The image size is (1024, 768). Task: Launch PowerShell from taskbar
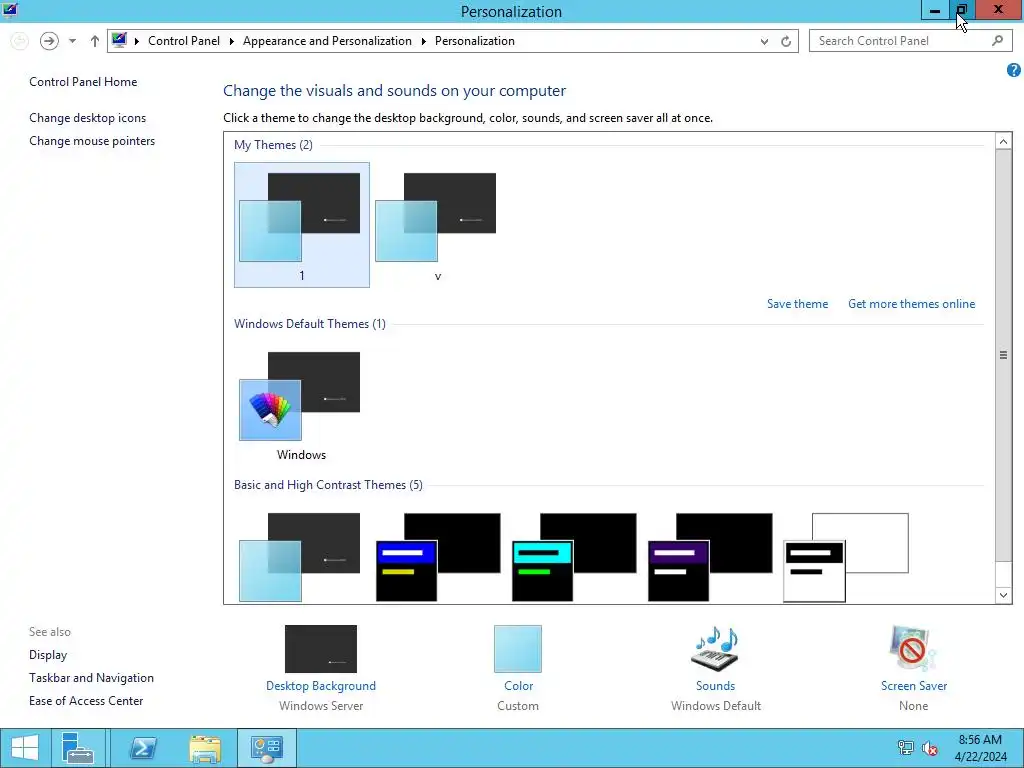pyautogui.click(x=142, y=748)
